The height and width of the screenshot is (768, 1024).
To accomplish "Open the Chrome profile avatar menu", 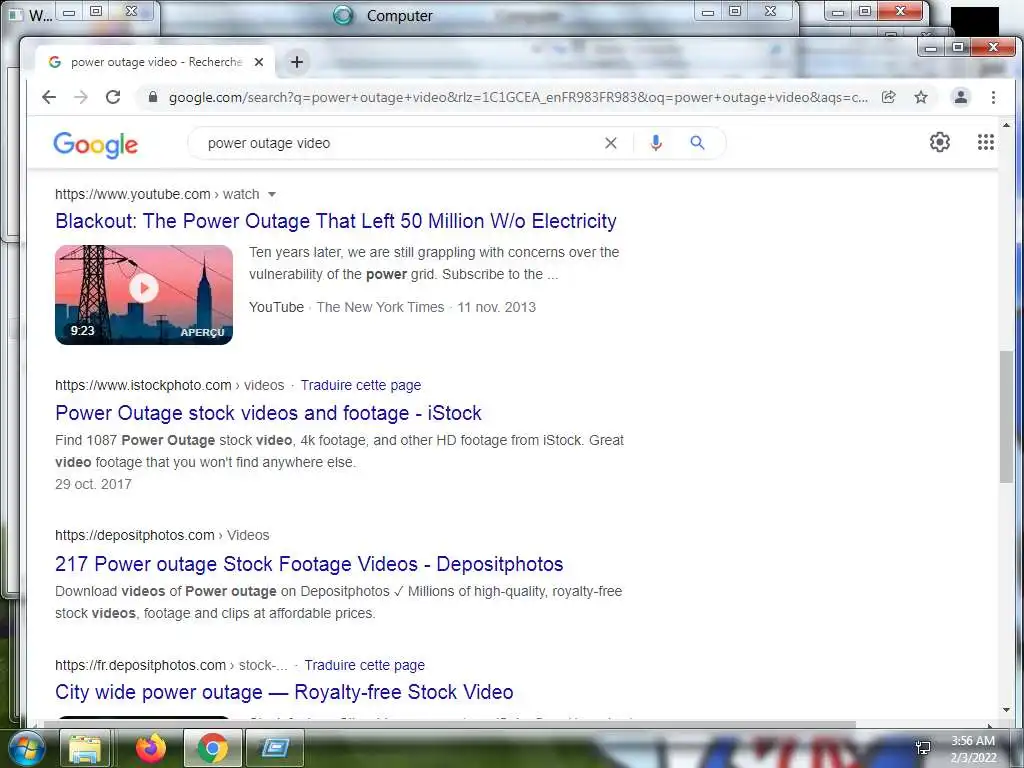I will (x=961, y=97).
